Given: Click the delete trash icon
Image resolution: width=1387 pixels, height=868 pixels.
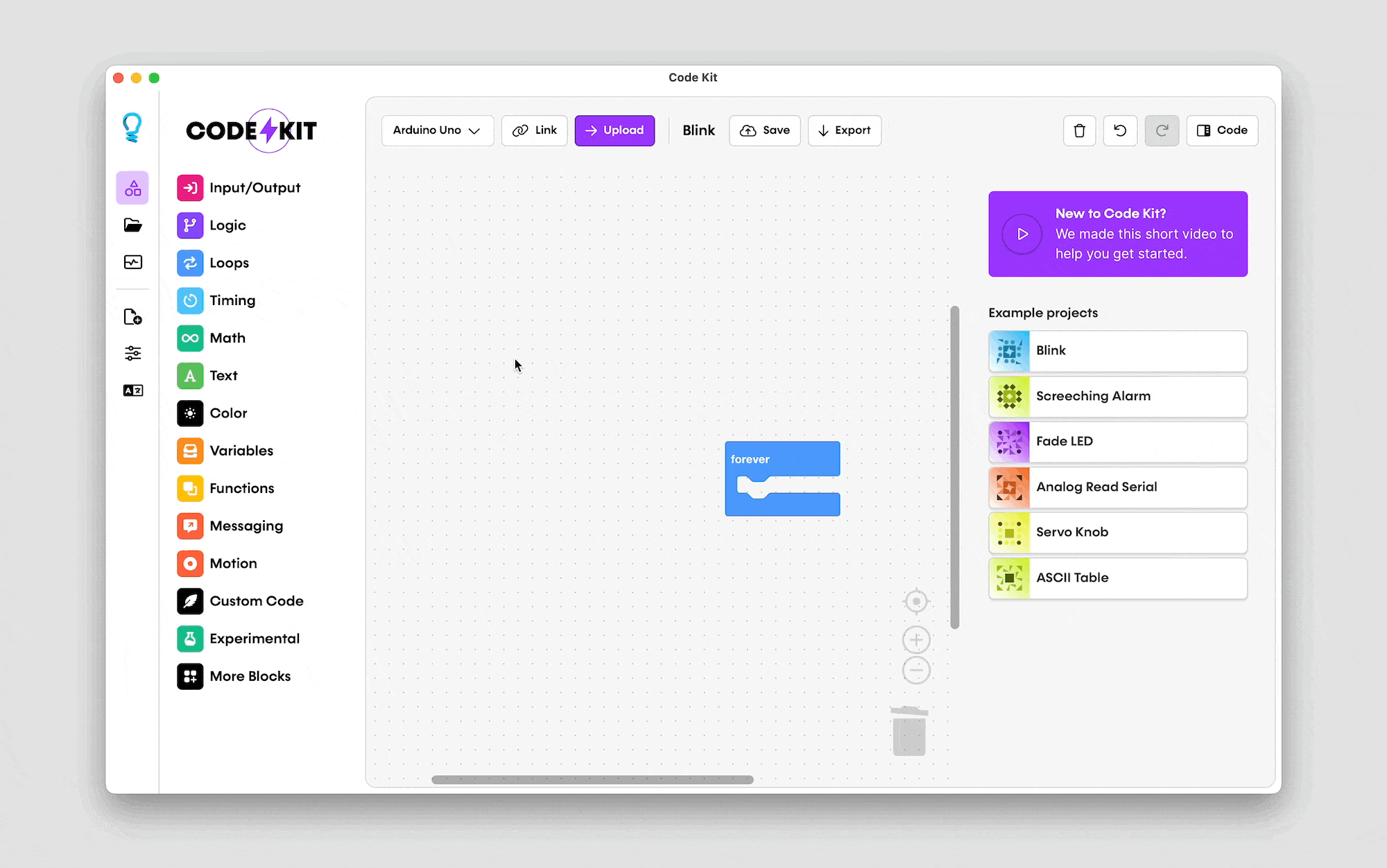Looking at the screenshot, I should click(x=1080, y=130).
